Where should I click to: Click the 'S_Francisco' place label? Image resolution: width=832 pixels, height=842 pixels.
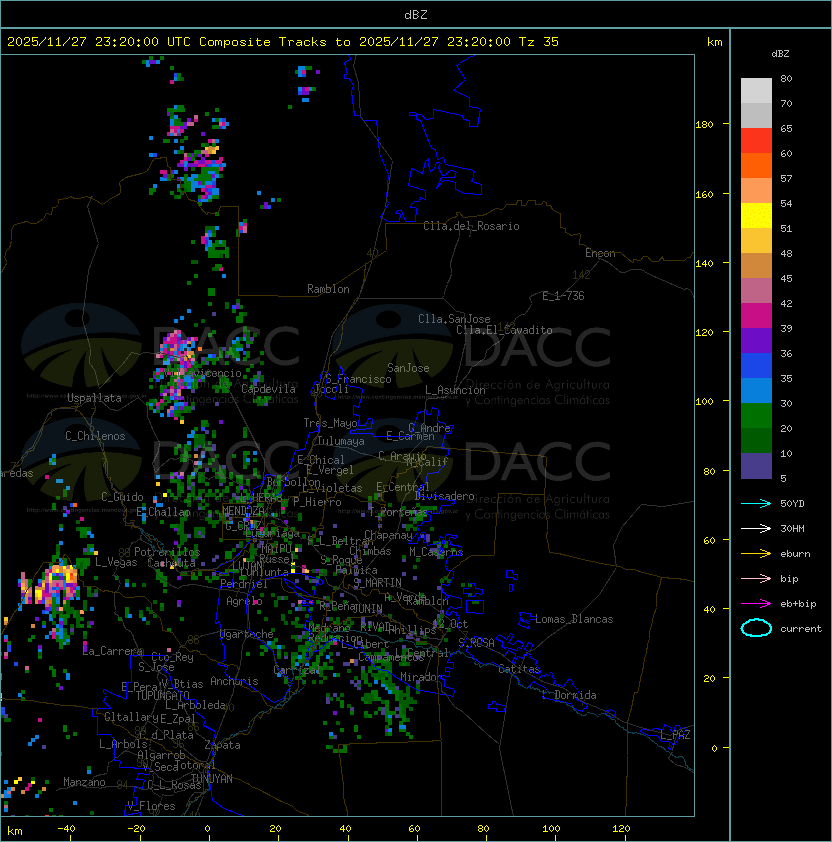(x=358, y=379)
